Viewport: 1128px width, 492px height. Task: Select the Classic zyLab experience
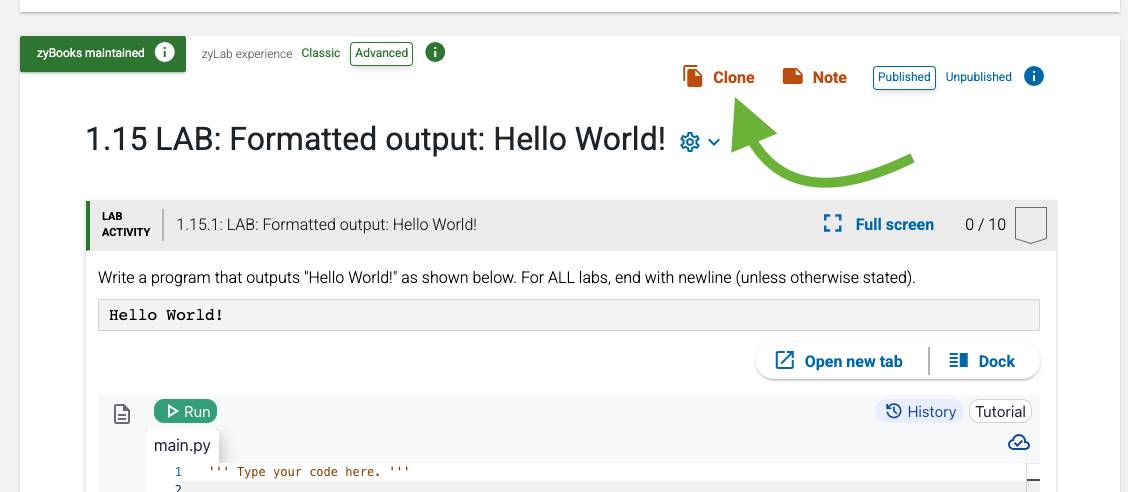tap(321, 53)
